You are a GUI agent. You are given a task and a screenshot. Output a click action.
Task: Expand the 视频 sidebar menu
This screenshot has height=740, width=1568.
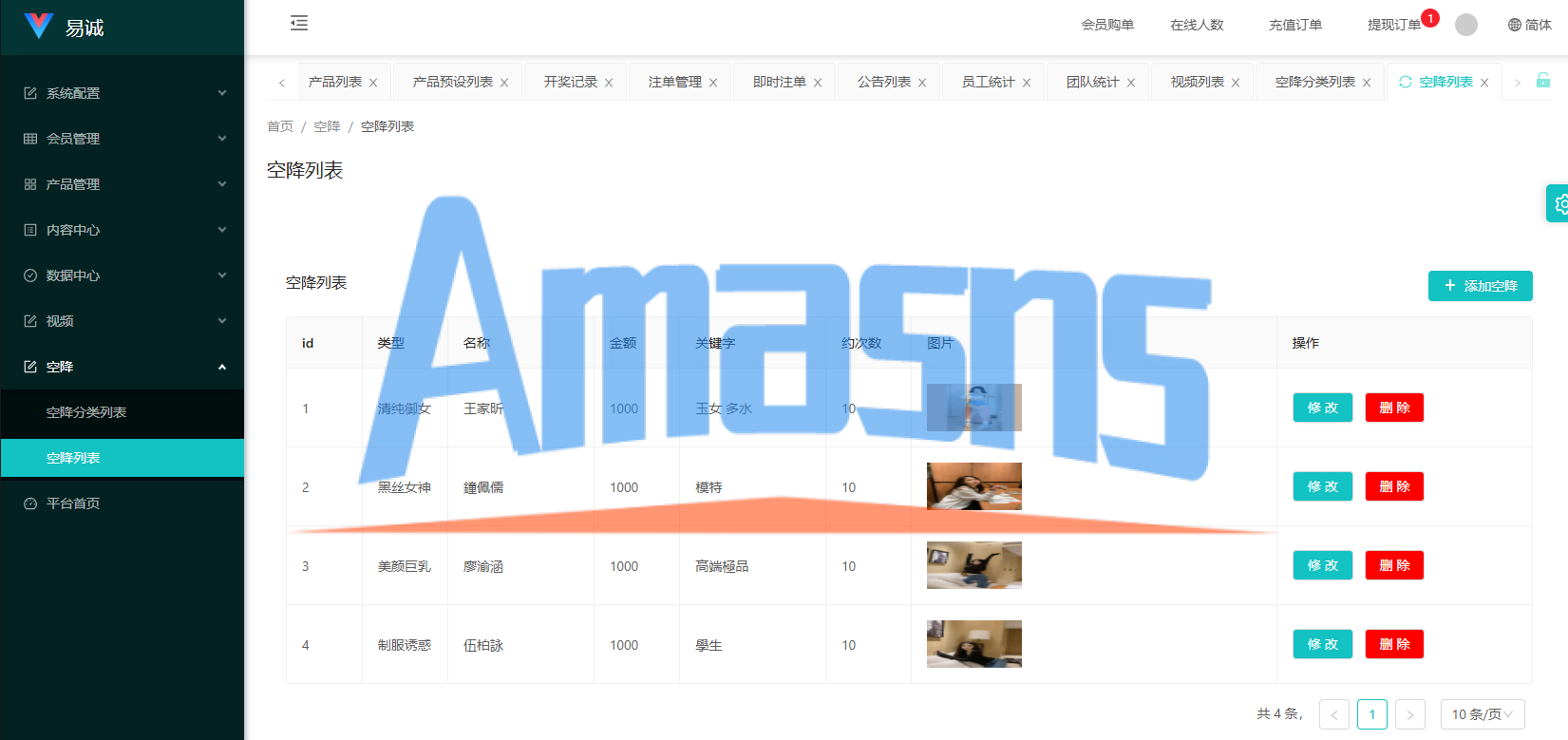click(x=123, y=321)
